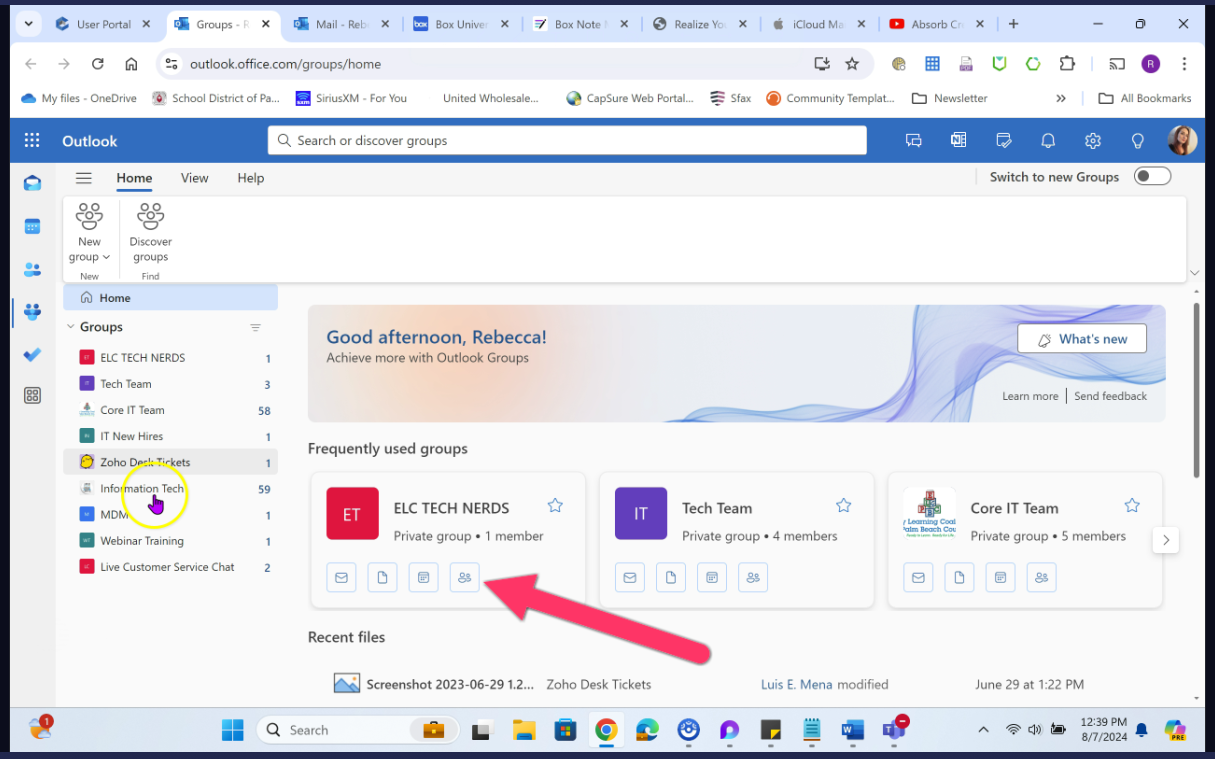
Task: Open My files - OneDrive bookmark
Action: (x=78, y=98)
